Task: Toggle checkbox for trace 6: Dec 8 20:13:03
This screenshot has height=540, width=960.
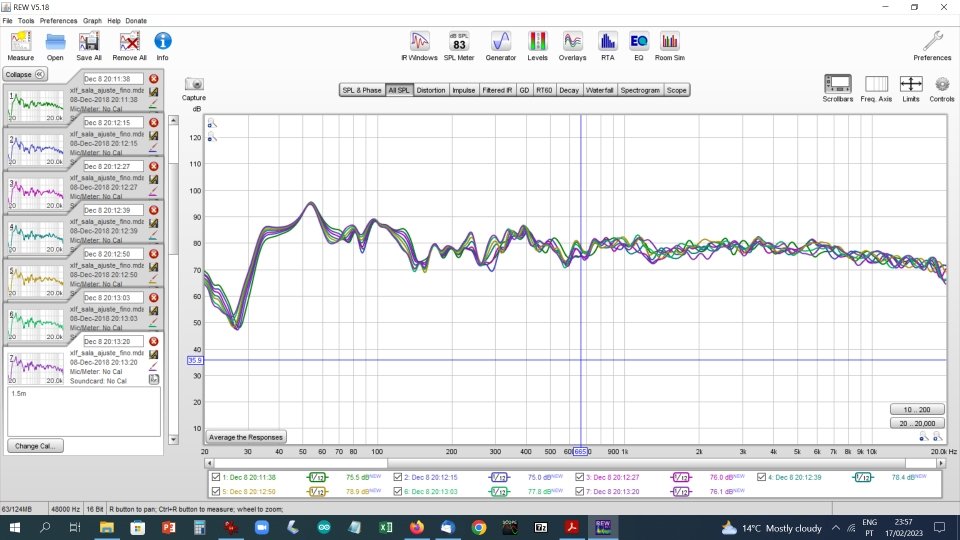Action: [397, 492]
